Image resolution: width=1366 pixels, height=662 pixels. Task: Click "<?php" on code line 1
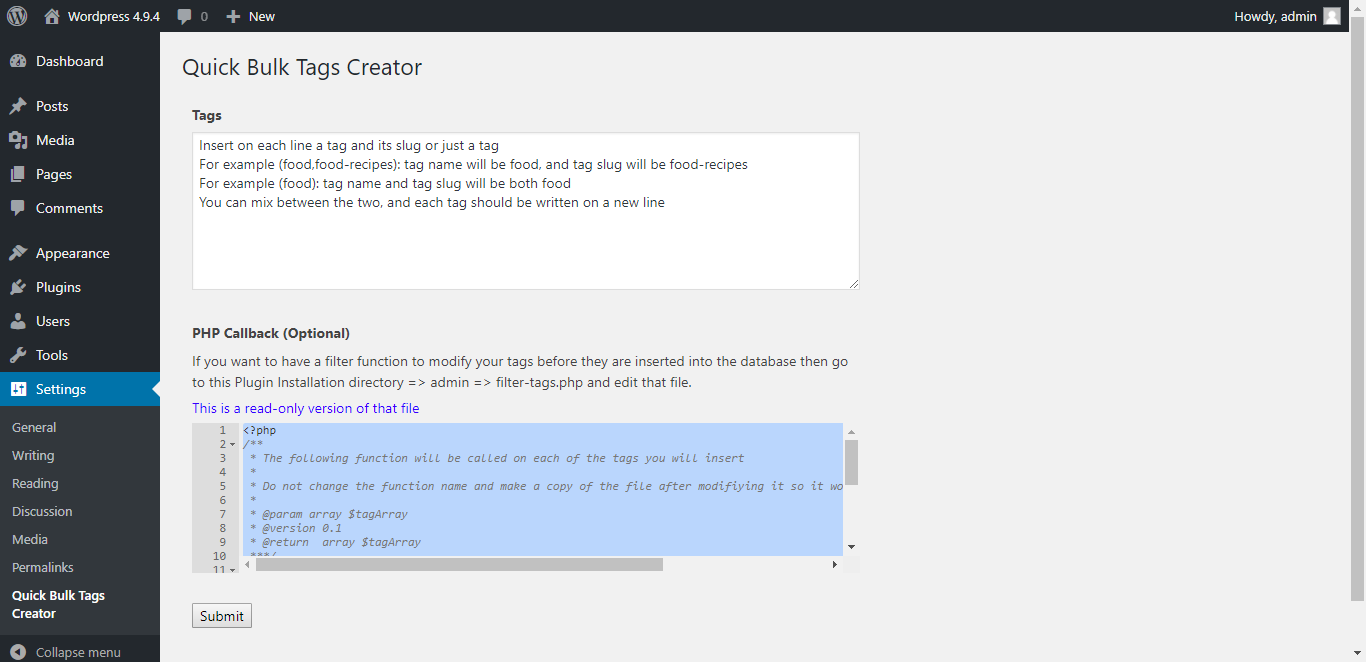point(259,430)
